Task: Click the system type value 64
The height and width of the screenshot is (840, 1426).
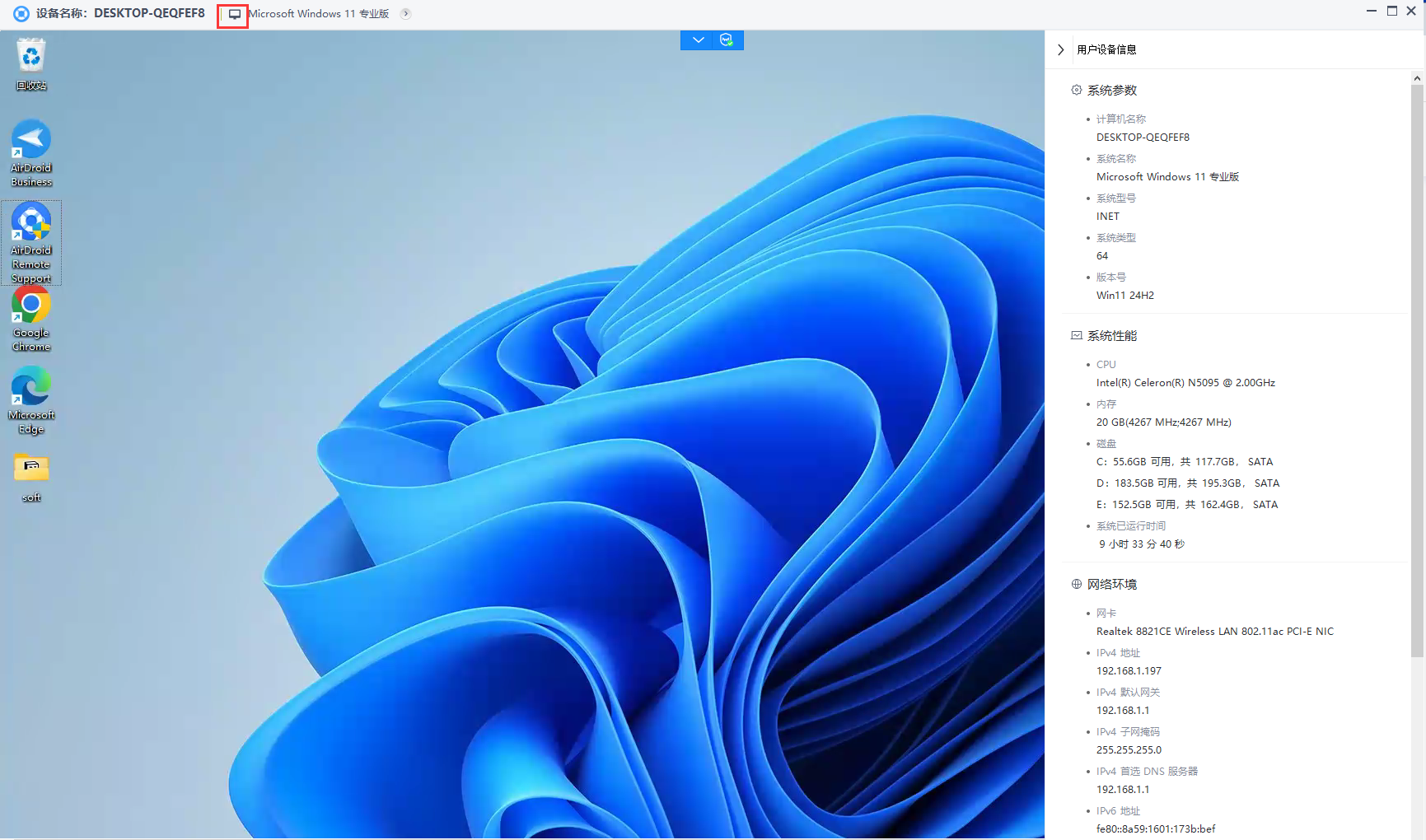Action: (1102, 256)
